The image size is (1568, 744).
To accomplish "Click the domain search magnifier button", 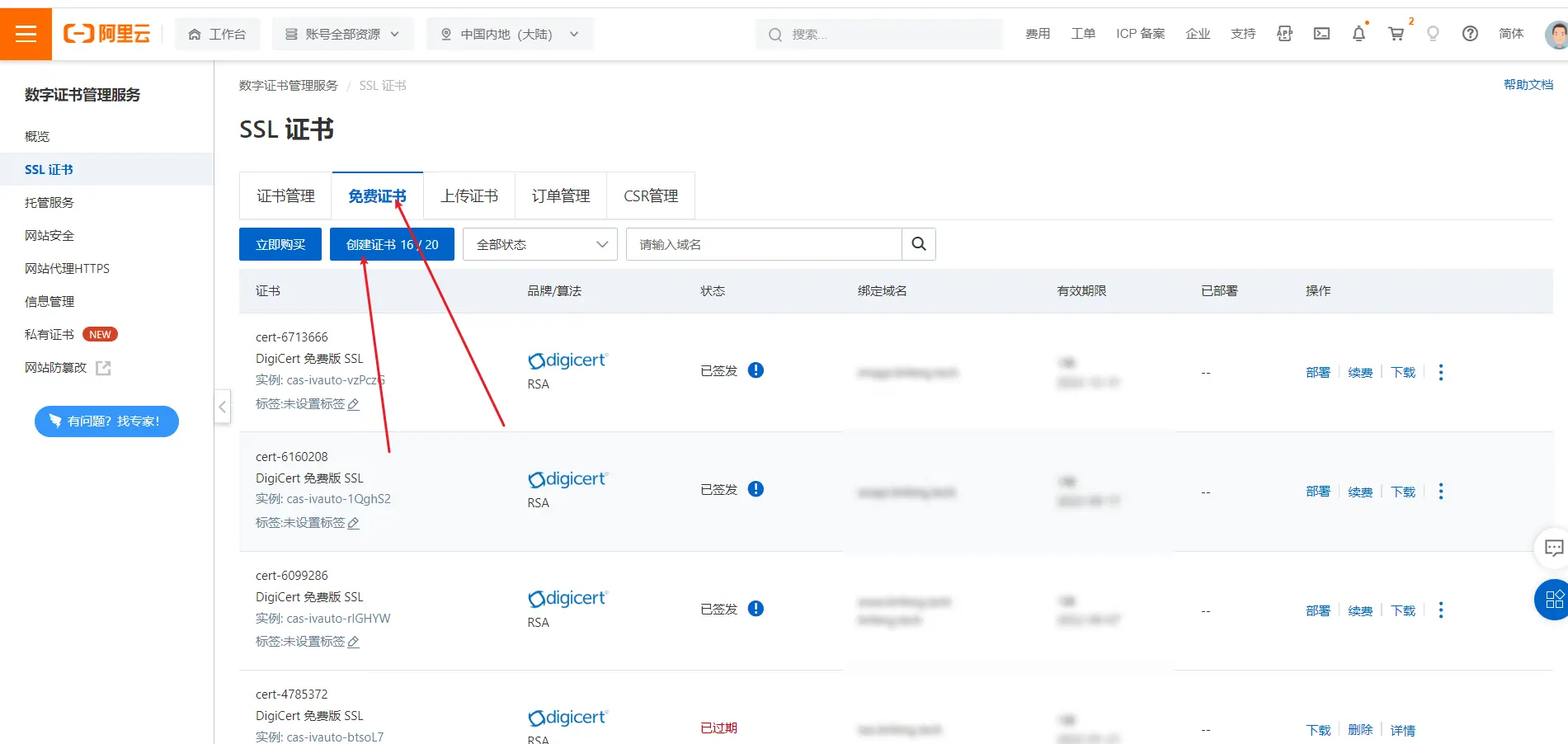I will (x=919, y=244).
